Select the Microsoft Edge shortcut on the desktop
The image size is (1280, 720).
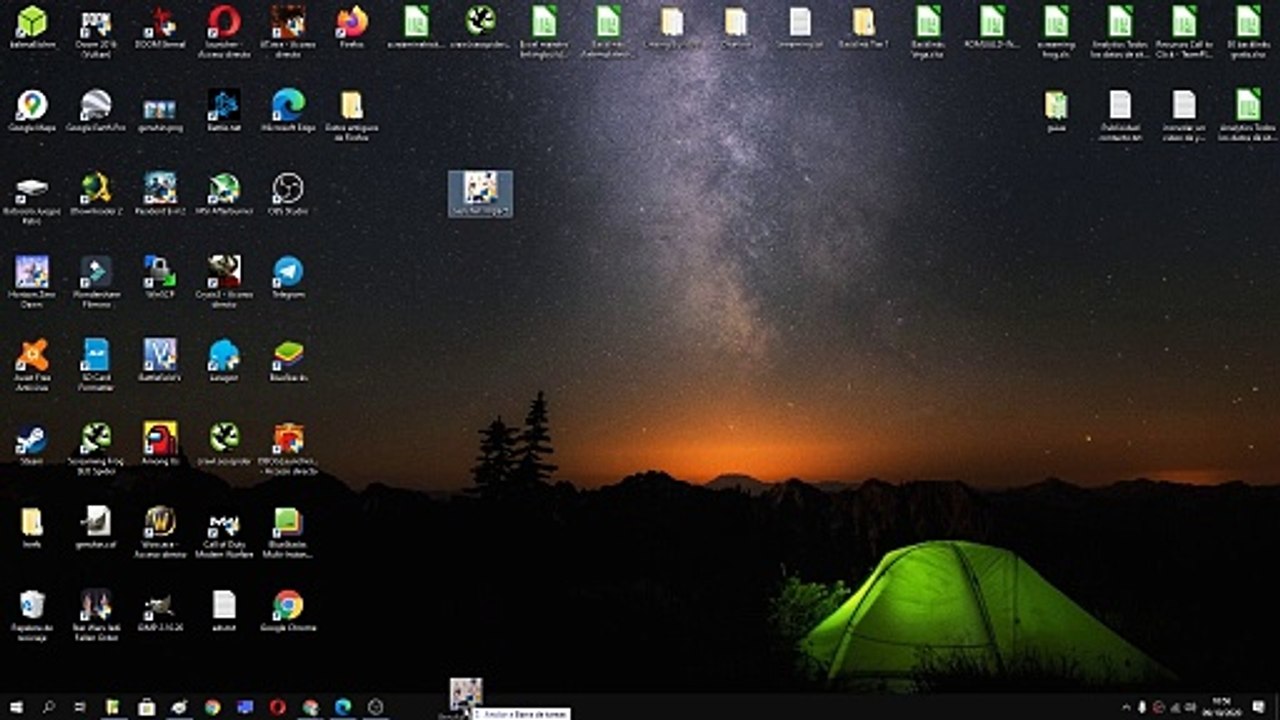pyautogui.click(x=288, y=112)
